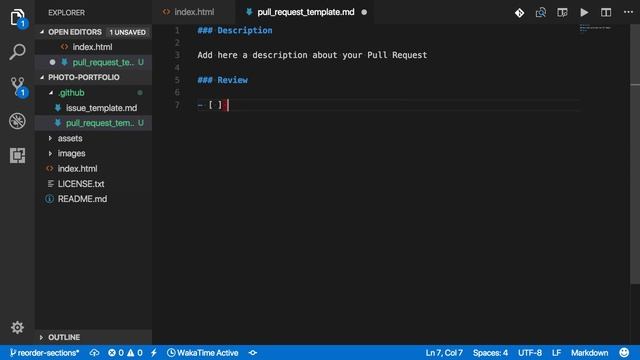The height and width of the screenshot is (360, 640).
Task: Change end of line via LF indicator
Action: [556, 353]
